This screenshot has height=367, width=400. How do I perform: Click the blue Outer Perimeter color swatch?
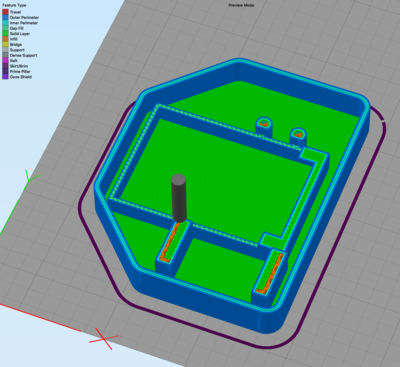5,17
